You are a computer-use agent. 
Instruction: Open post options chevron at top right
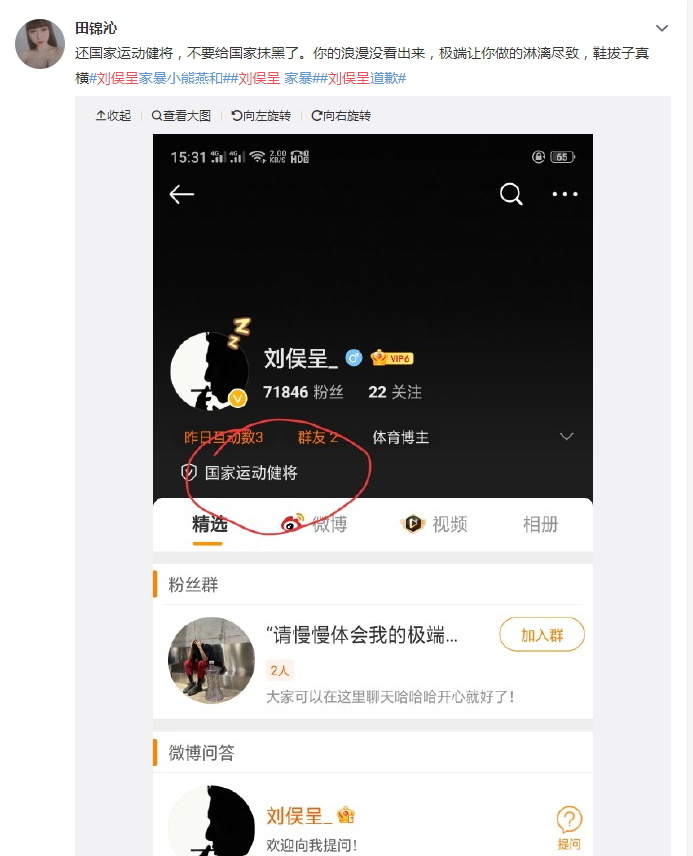coord(662,28)
